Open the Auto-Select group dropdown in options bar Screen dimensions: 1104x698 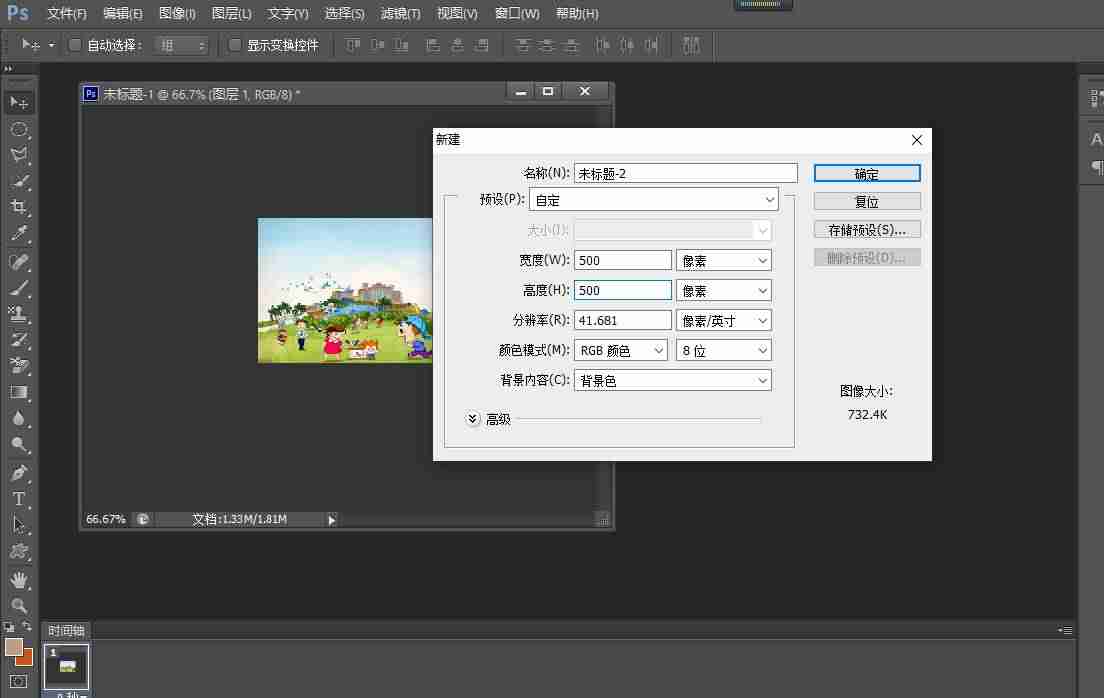(x=181, y=45)
